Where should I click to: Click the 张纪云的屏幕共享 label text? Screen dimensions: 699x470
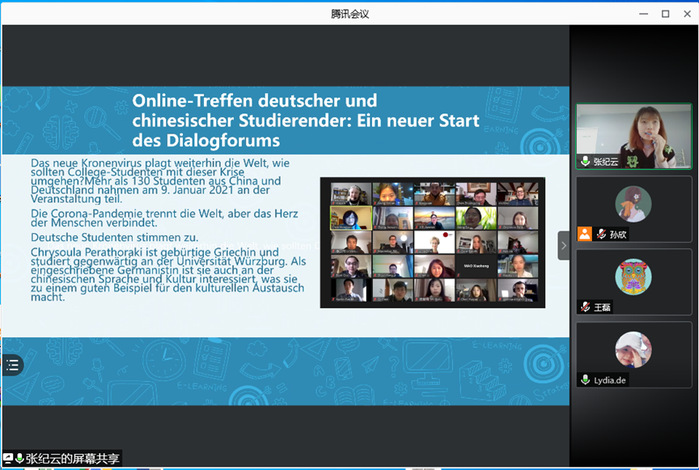click(72, 458)
